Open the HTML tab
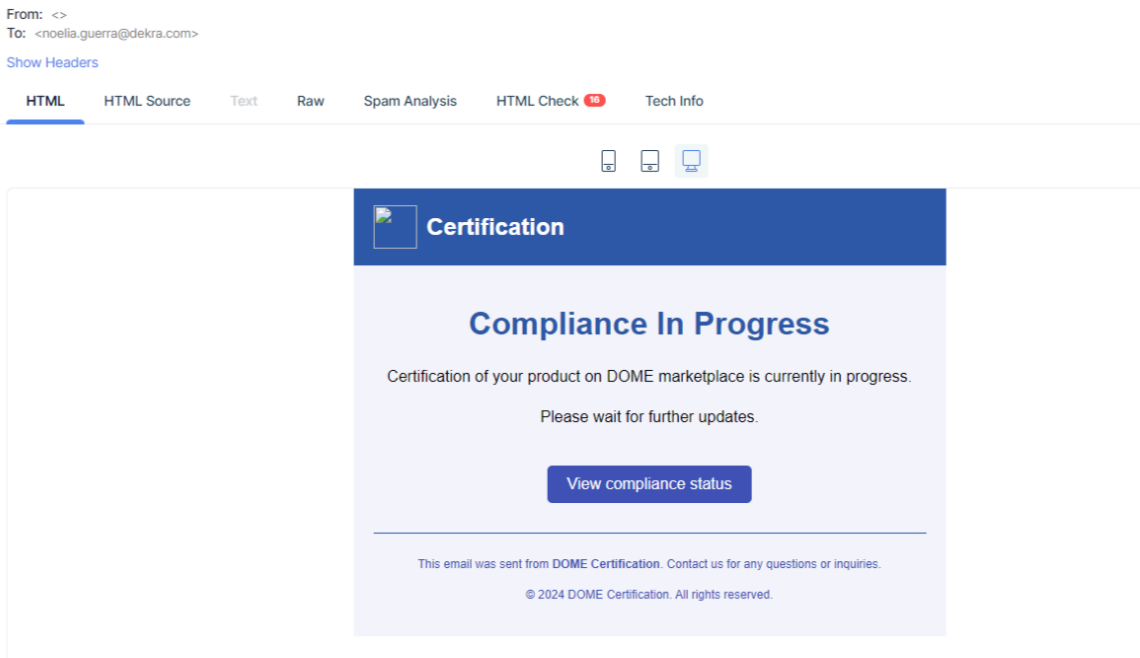This screenshot has width=1140, height=658. 45,101
